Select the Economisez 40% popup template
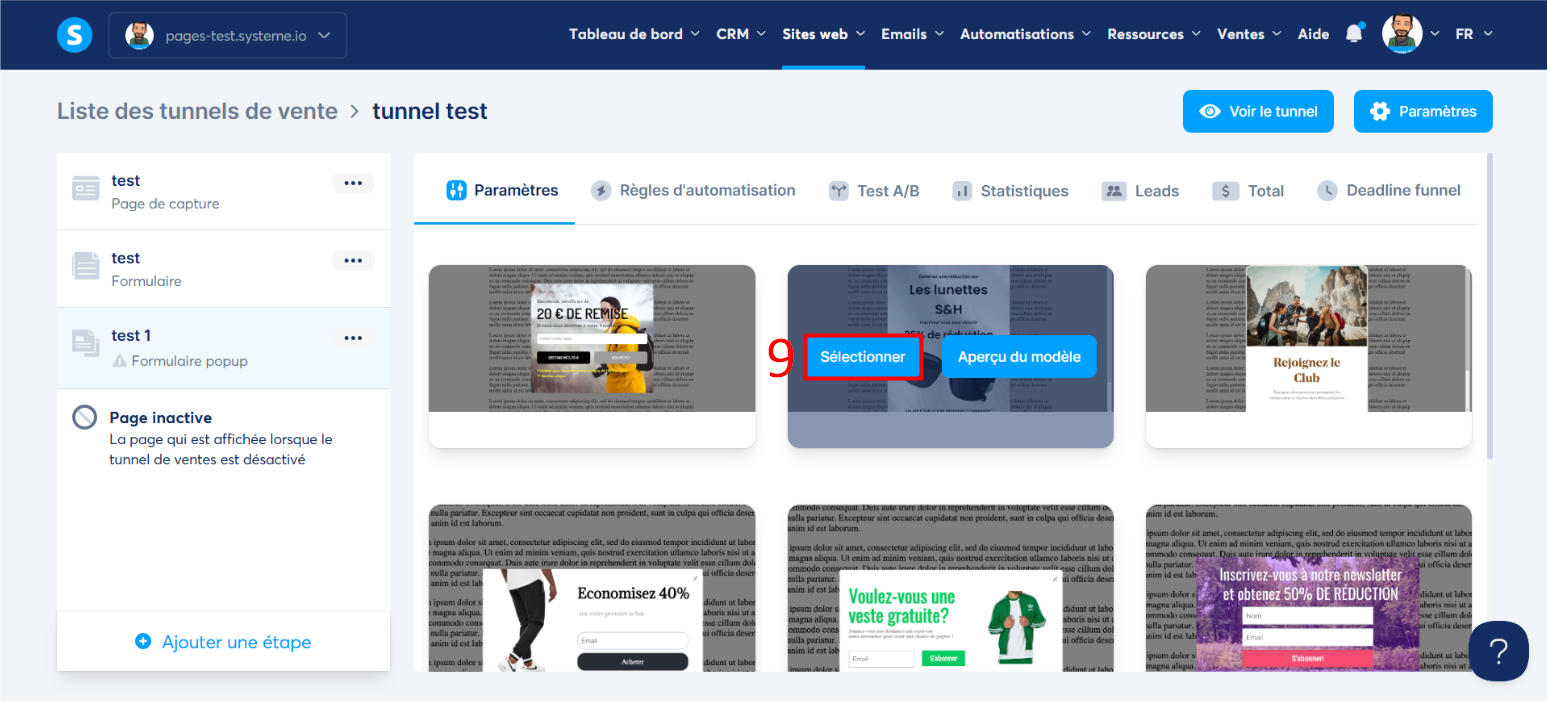This screenshot has height=701, width=1548. 592,588
